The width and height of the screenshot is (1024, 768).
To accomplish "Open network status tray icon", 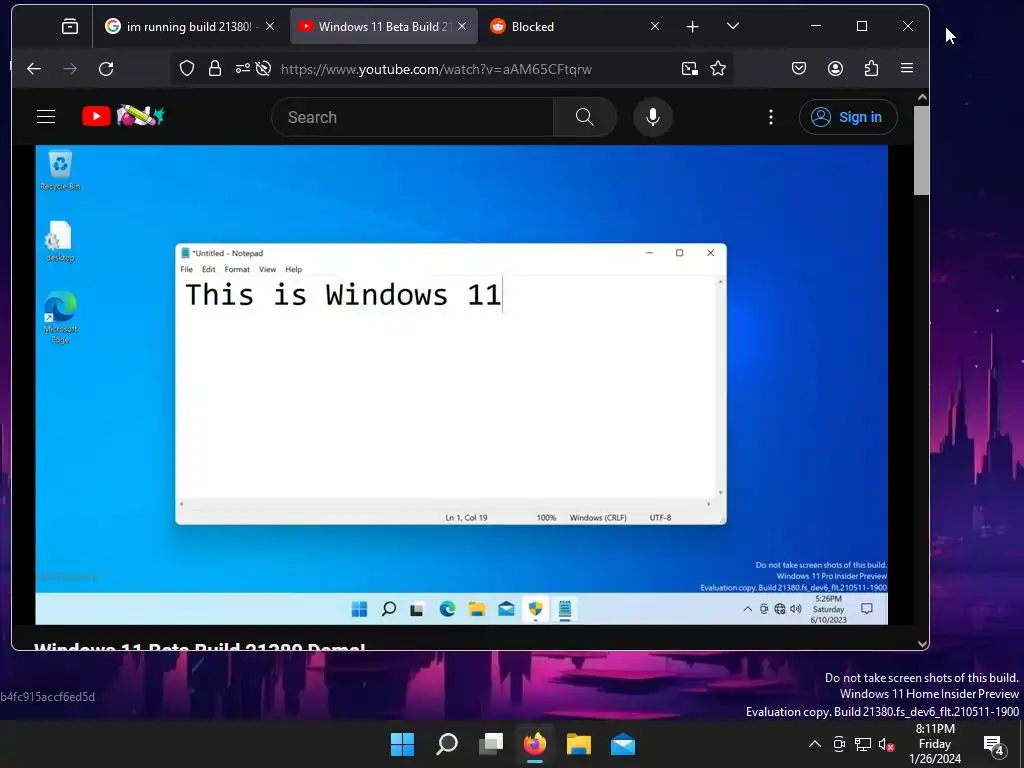I will pos(863,744).
